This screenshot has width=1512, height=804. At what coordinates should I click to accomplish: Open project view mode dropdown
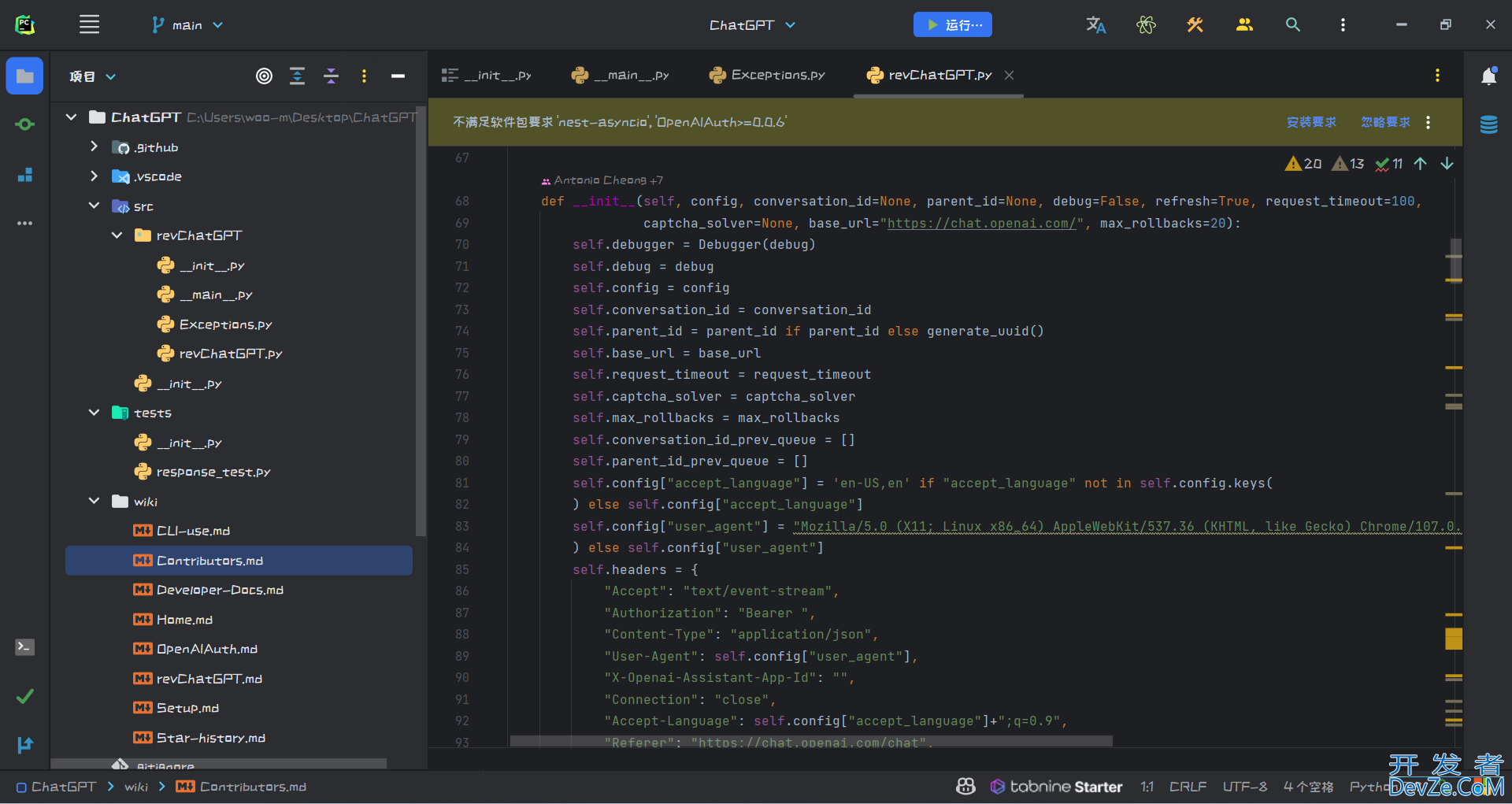click(92, 76)
